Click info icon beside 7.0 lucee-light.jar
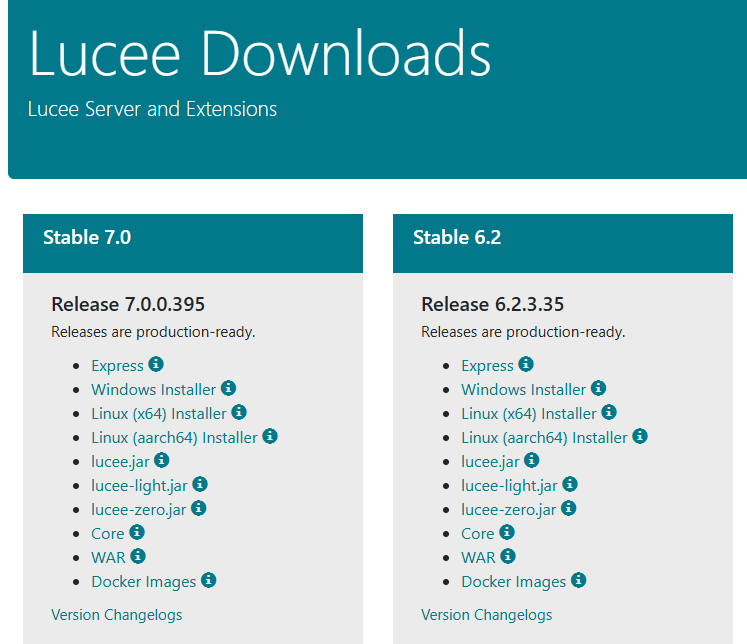Image resolution: width=747 pixels, height=644 pixels. coord(200,484)
